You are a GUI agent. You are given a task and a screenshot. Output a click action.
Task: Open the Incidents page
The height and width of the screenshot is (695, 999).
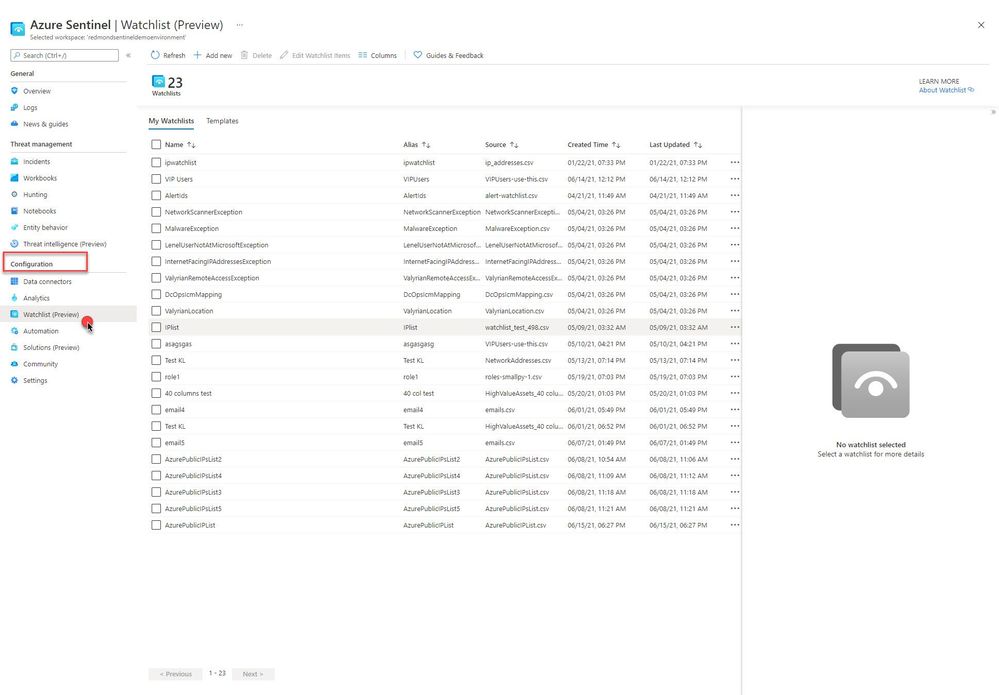36,162
